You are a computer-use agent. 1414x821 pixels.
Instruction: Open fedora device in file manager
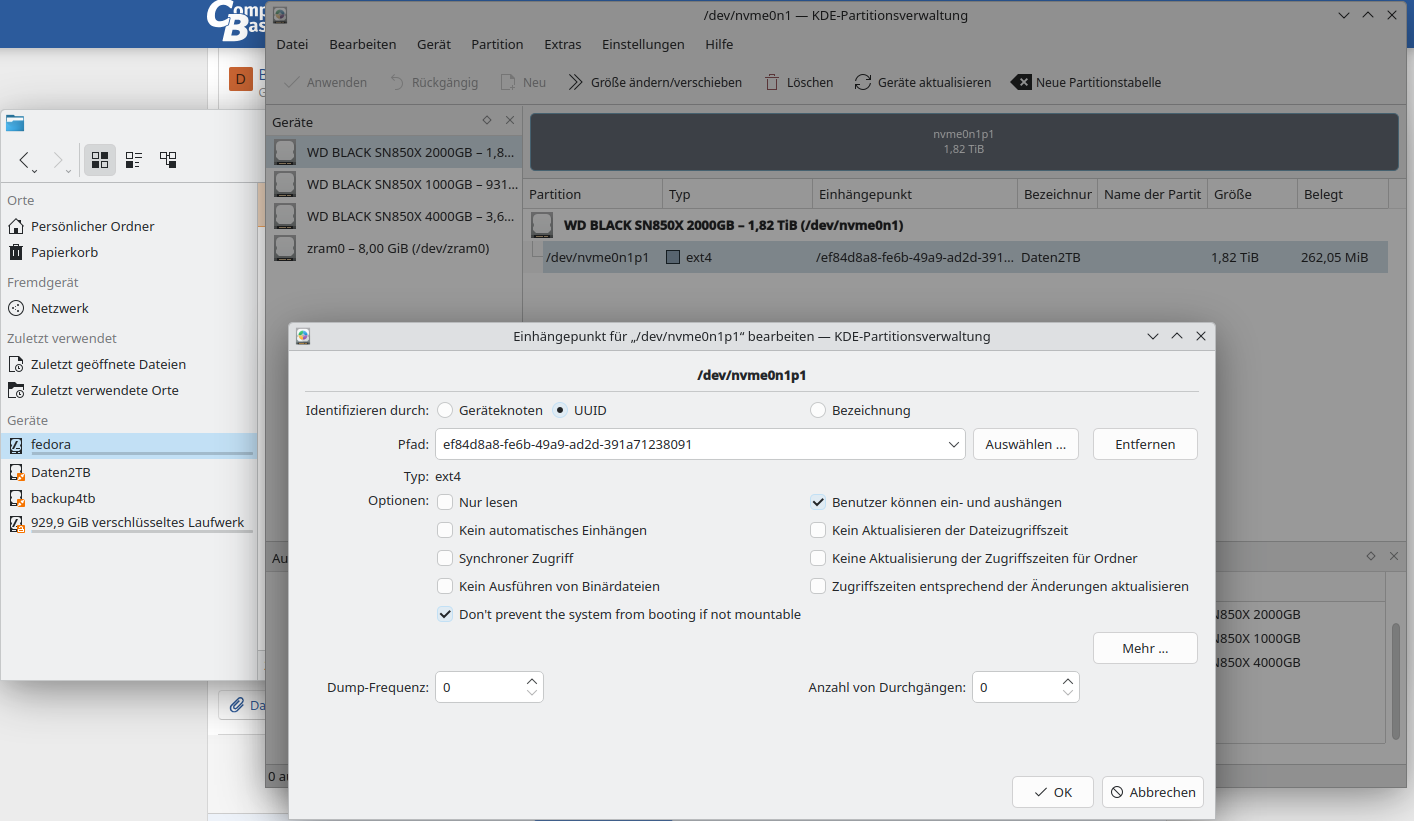(x=129, y=445)
